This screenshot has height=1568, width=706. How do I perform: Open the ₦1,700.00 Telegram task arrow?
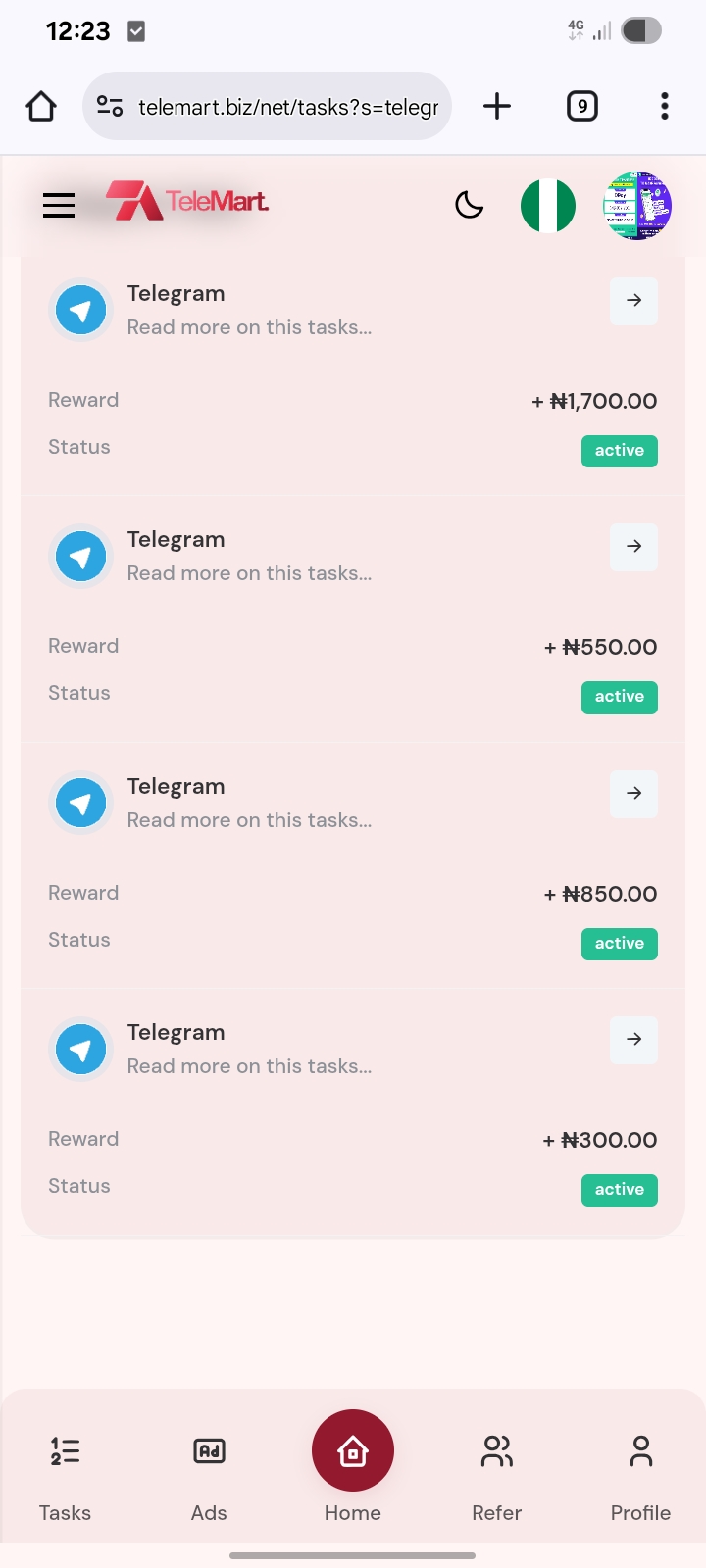coord(633,301)
